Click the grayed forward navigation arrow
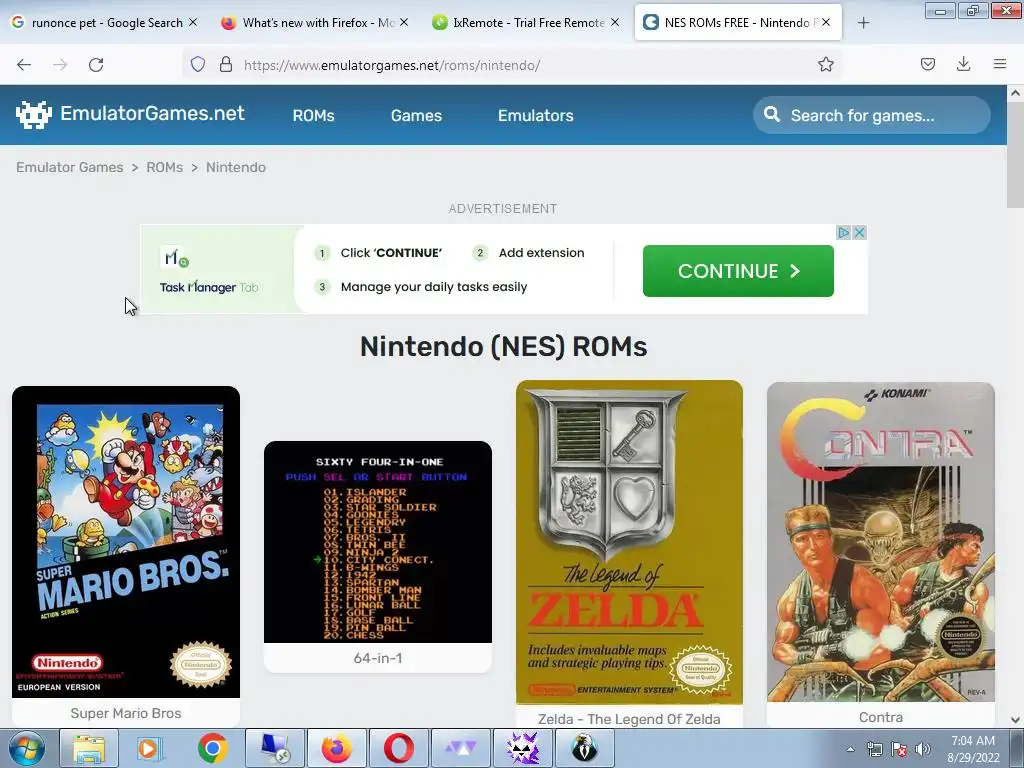Viewport: 1024px width, 768px height. pyautogui.click(x=60, y=65)
